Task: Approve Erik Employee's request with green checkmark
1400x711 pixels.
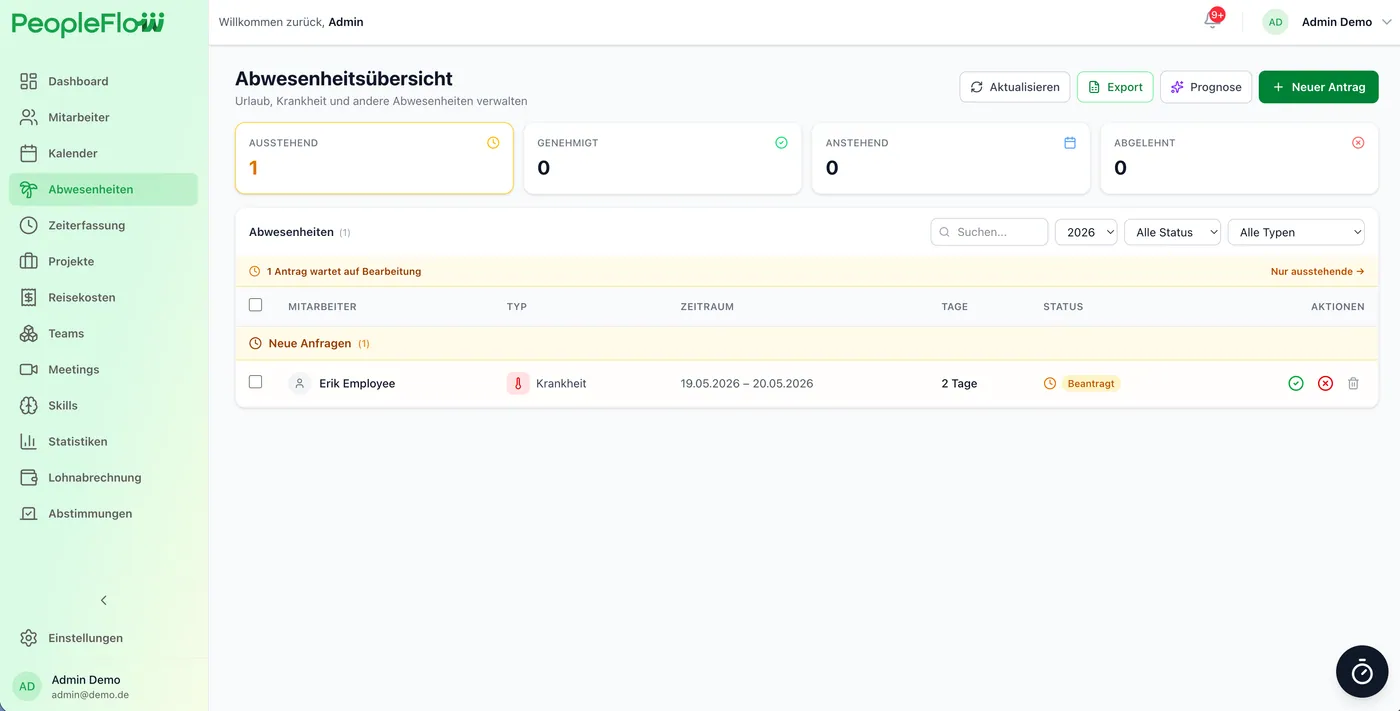Action: tap(1296, 383)
